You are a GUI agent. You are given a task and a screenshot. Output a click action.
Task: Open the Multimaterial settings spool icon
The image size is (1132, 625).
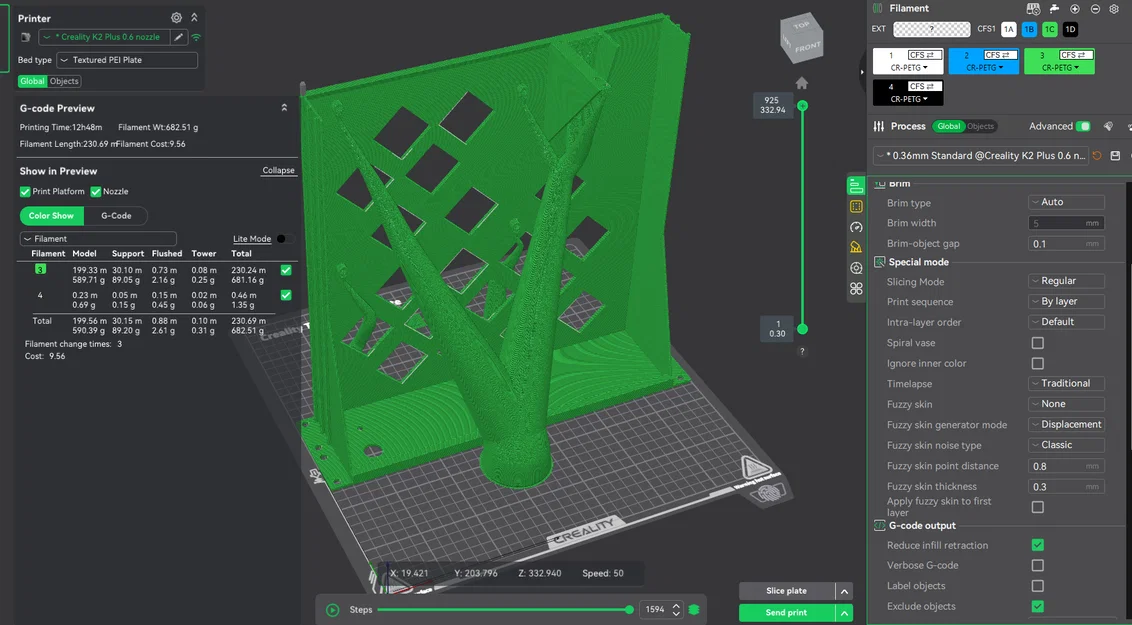(856, 268)
